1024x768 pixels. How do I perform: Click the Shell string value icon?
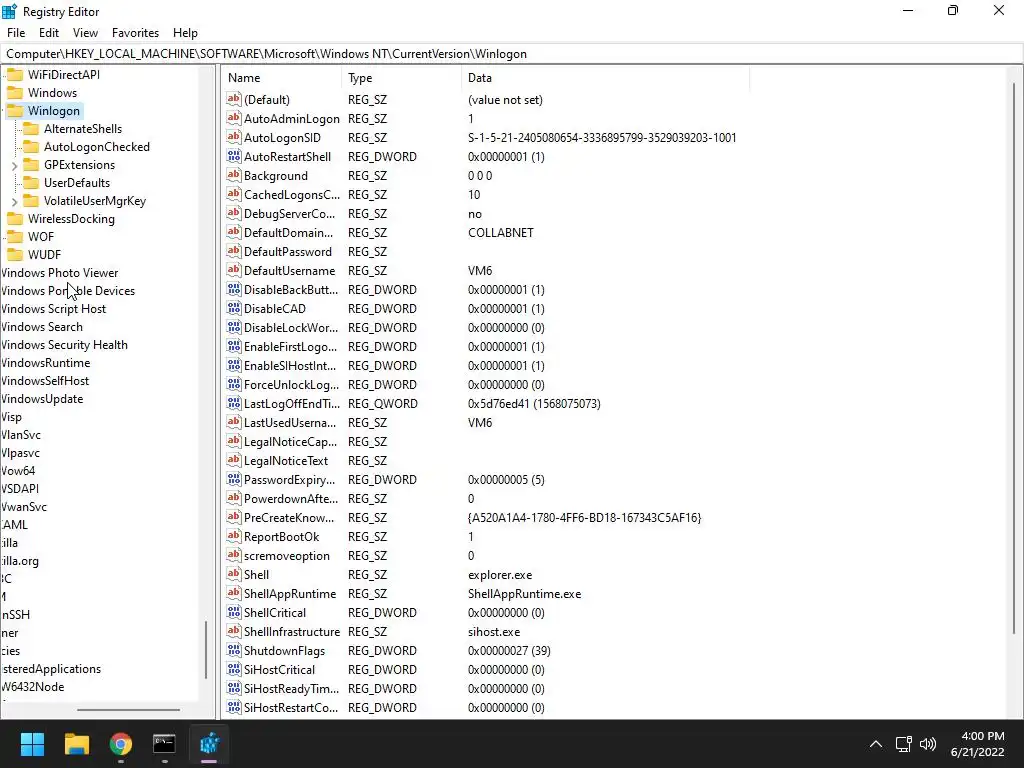pyautogui.click(x=234, y=574)
